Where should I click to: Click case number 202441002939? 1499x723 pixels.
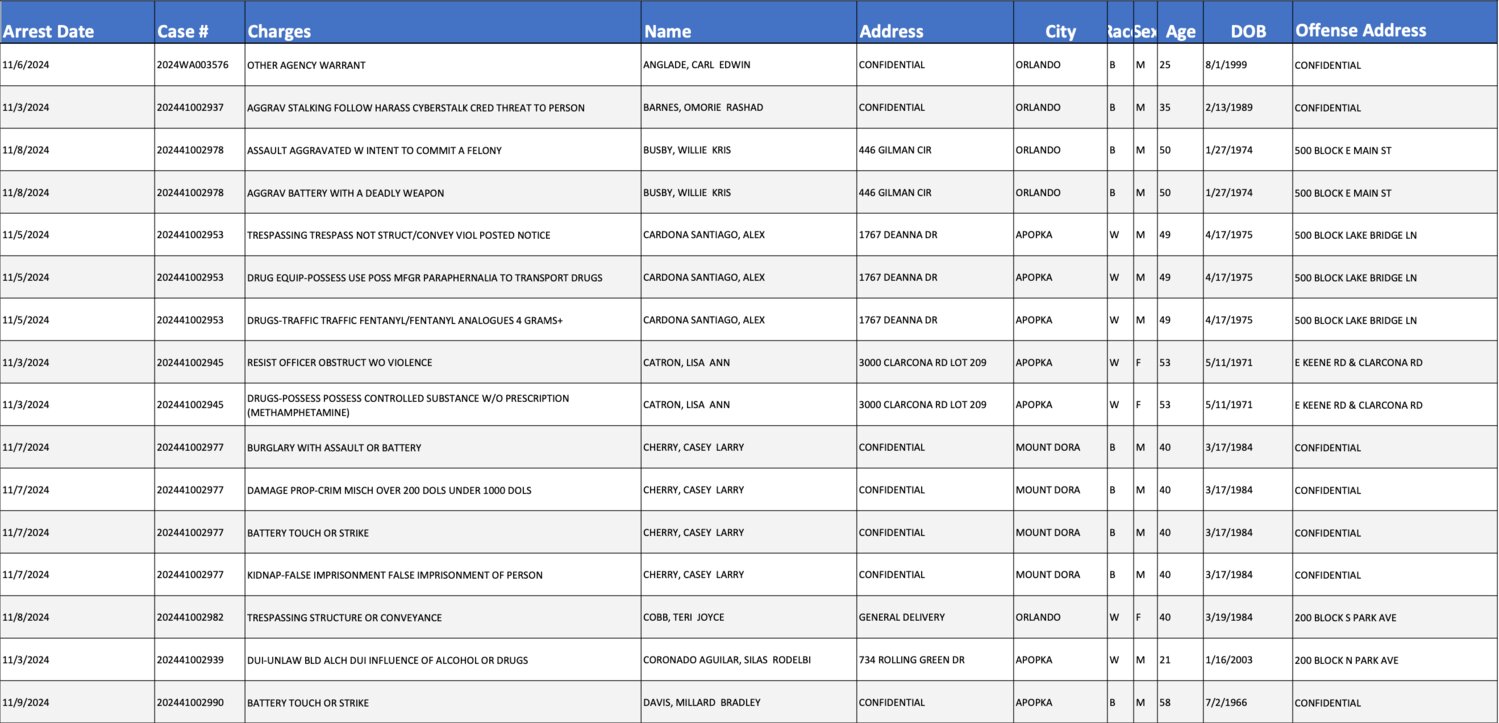199,660
